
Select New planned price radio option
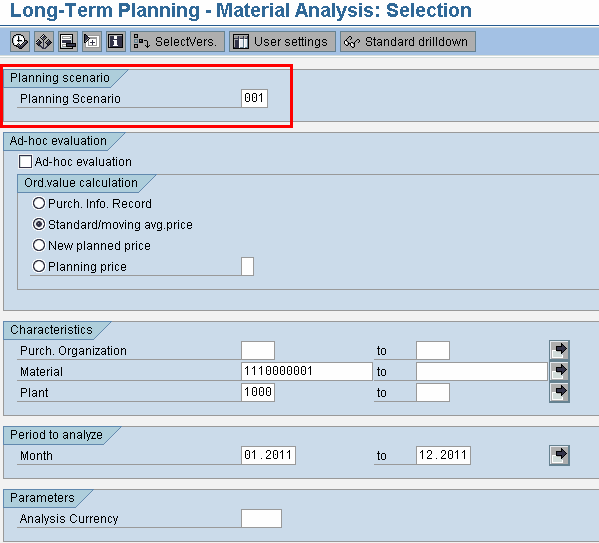pyautogui.click(x=39, y=245)
